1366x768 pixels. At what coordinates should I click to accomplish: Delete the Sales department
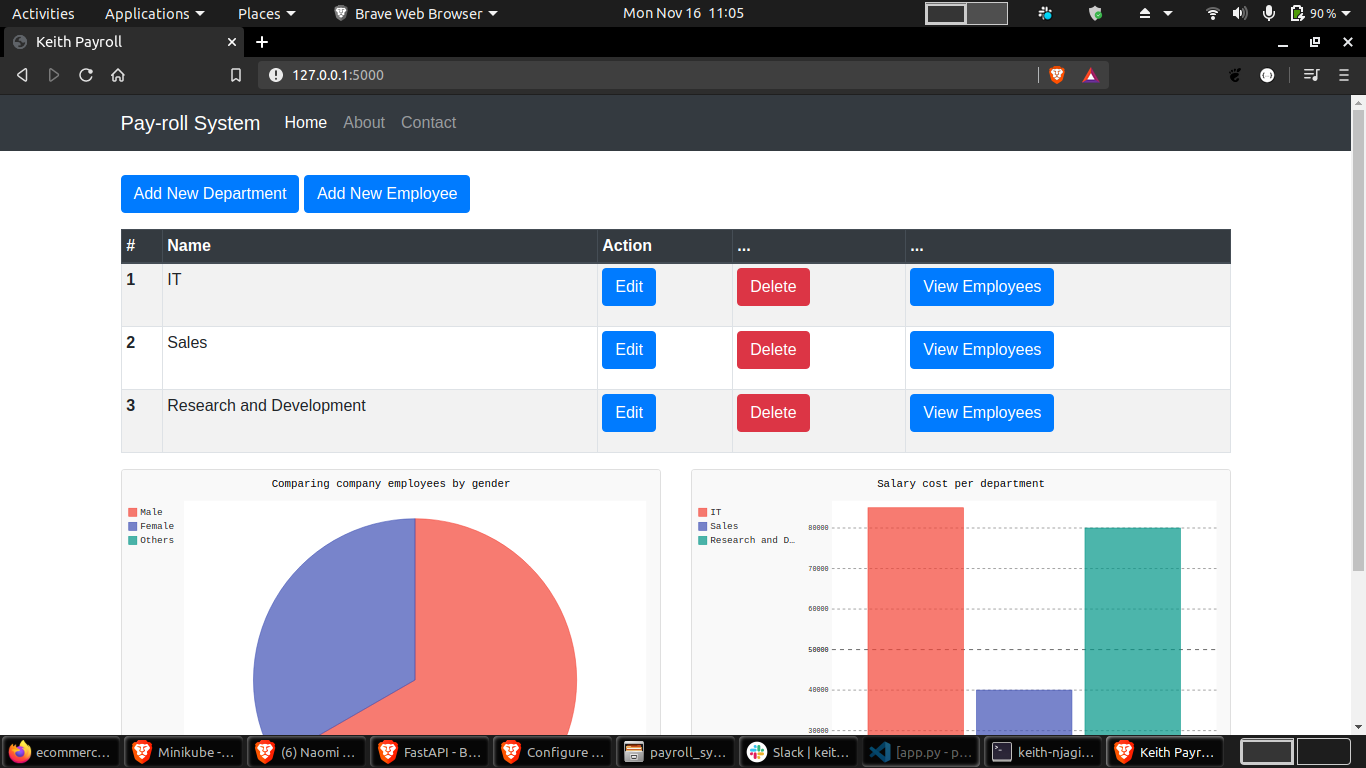(x=773, y=350)
